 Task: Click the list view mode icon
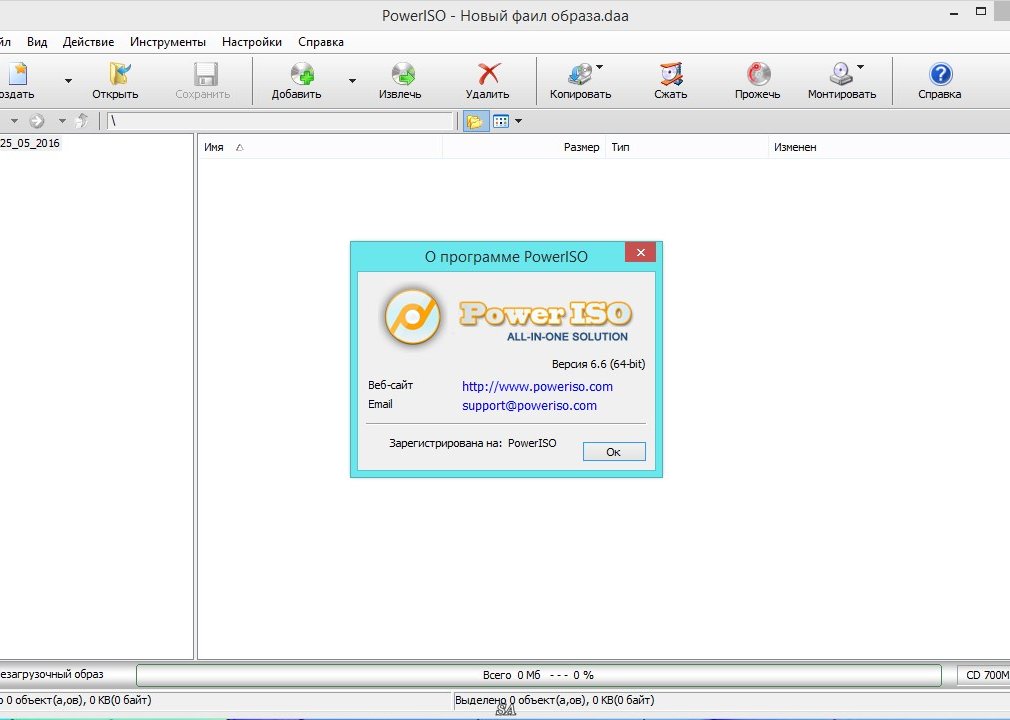[501, 121]
